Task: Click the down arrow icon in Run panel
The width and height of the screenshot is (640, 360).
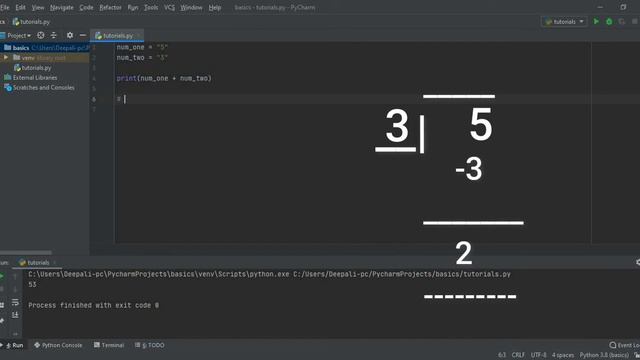Action: 15,290
